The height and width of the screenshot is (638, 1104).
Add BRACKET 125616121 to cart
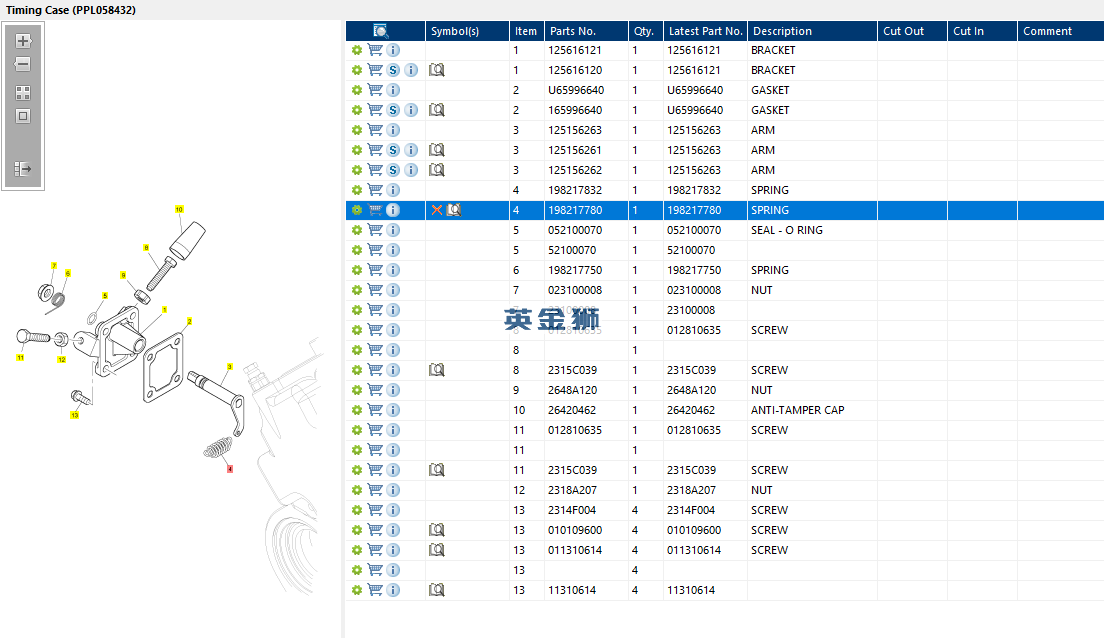(x=375, y=50)
